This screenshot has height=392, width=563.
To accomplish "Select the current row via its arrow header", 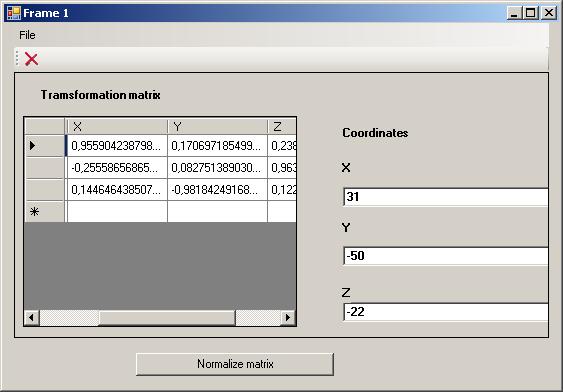I will (x=45, y=146).
